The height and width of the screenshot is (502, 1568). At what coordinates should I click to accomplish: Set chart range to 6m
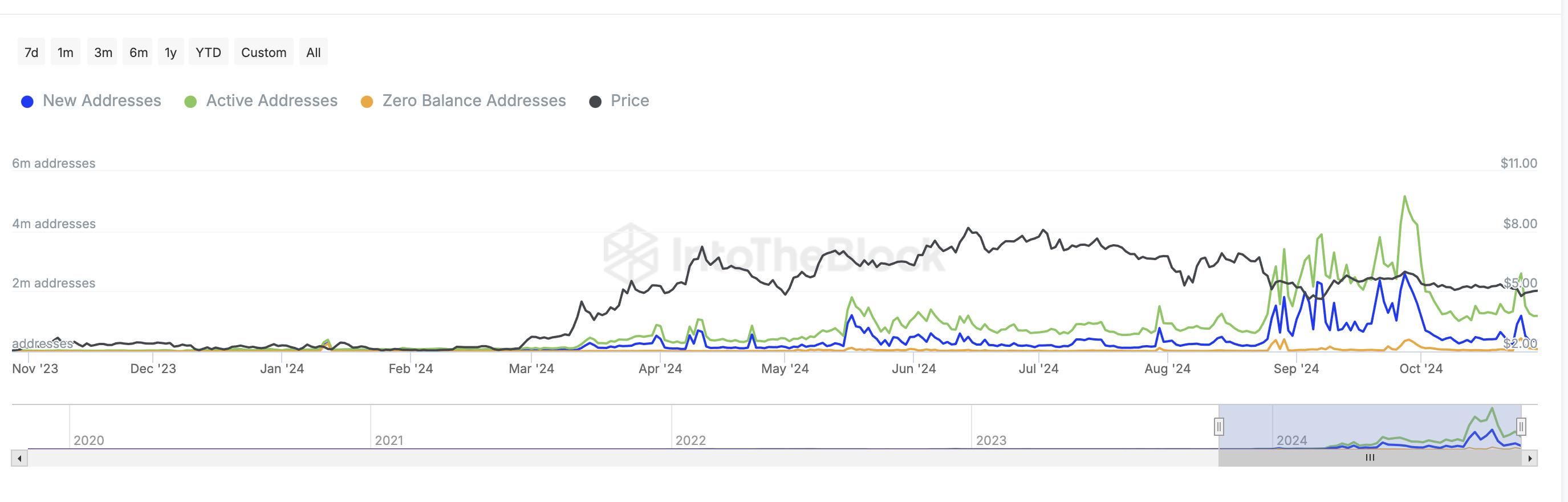[x=138, y=52]
